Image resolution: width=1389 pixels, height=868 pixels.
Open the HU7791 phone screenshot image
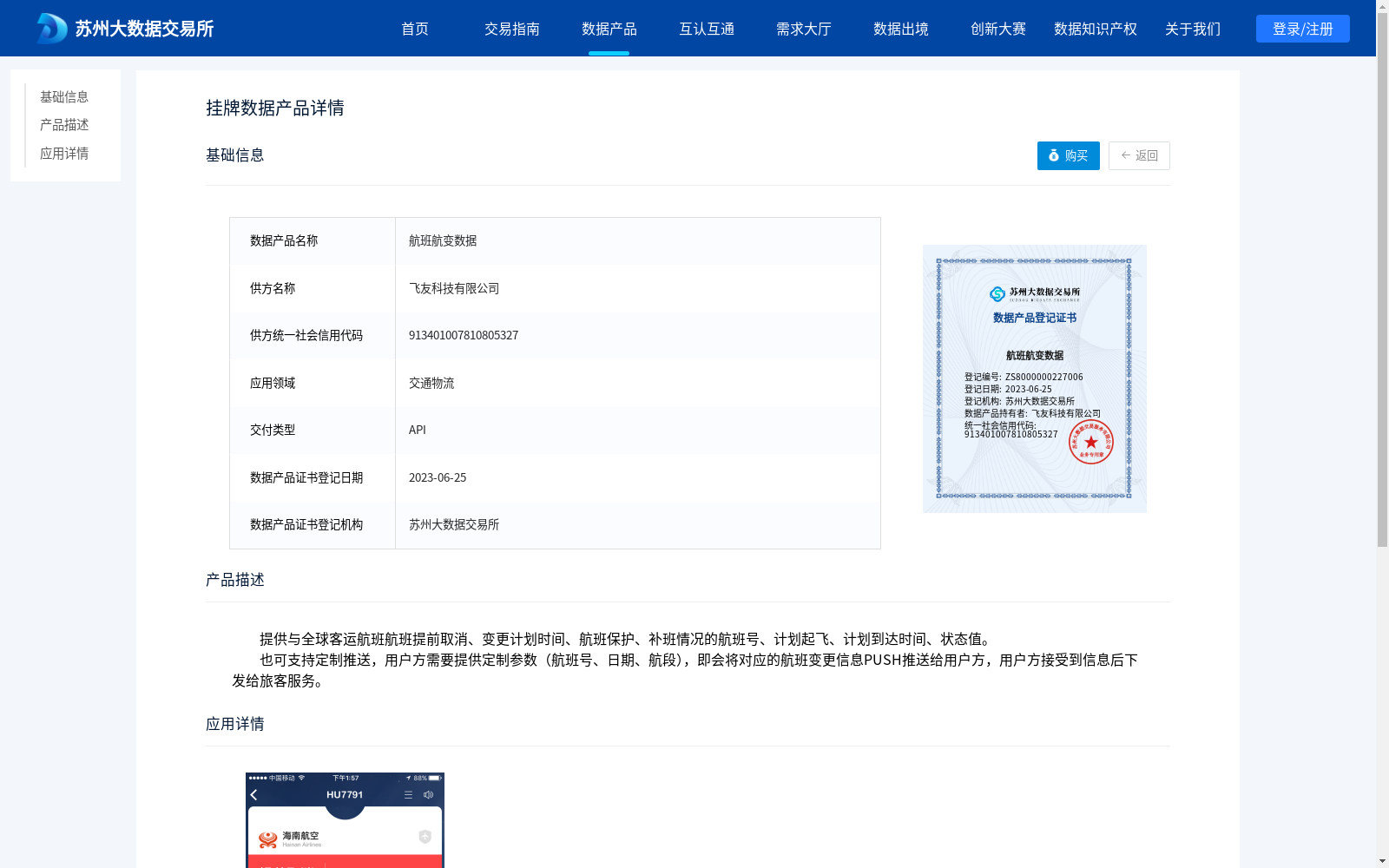pos(345,820)
